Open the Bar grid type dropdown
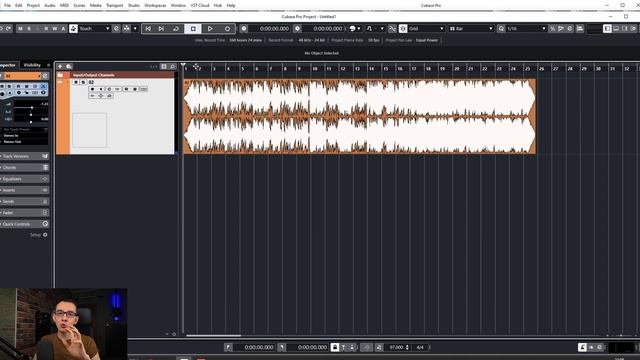This screenshot has height=360, width=640. coord(471,29)
